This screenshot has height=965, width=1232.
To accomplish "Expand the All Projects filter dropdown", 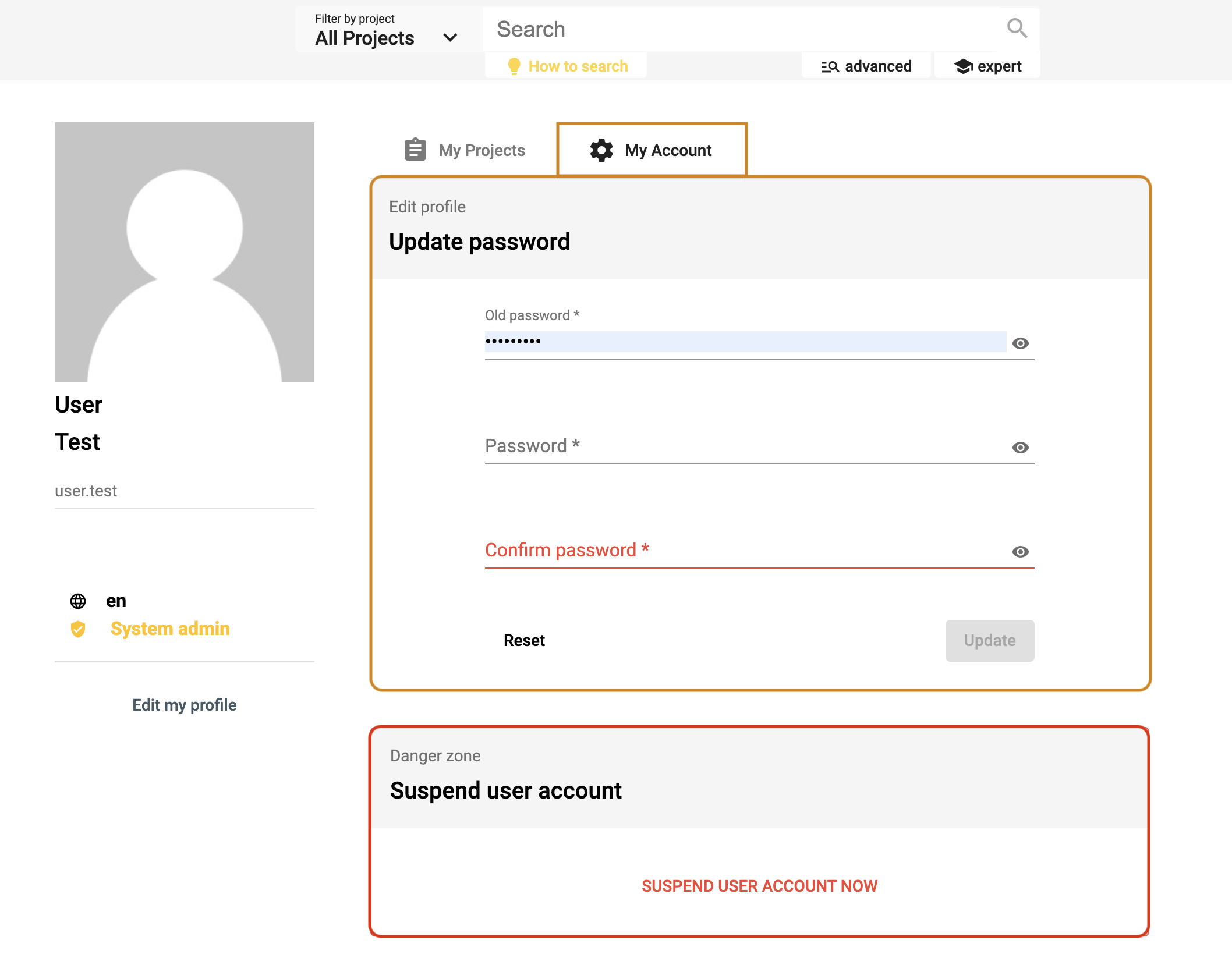I will coord(387,30).
